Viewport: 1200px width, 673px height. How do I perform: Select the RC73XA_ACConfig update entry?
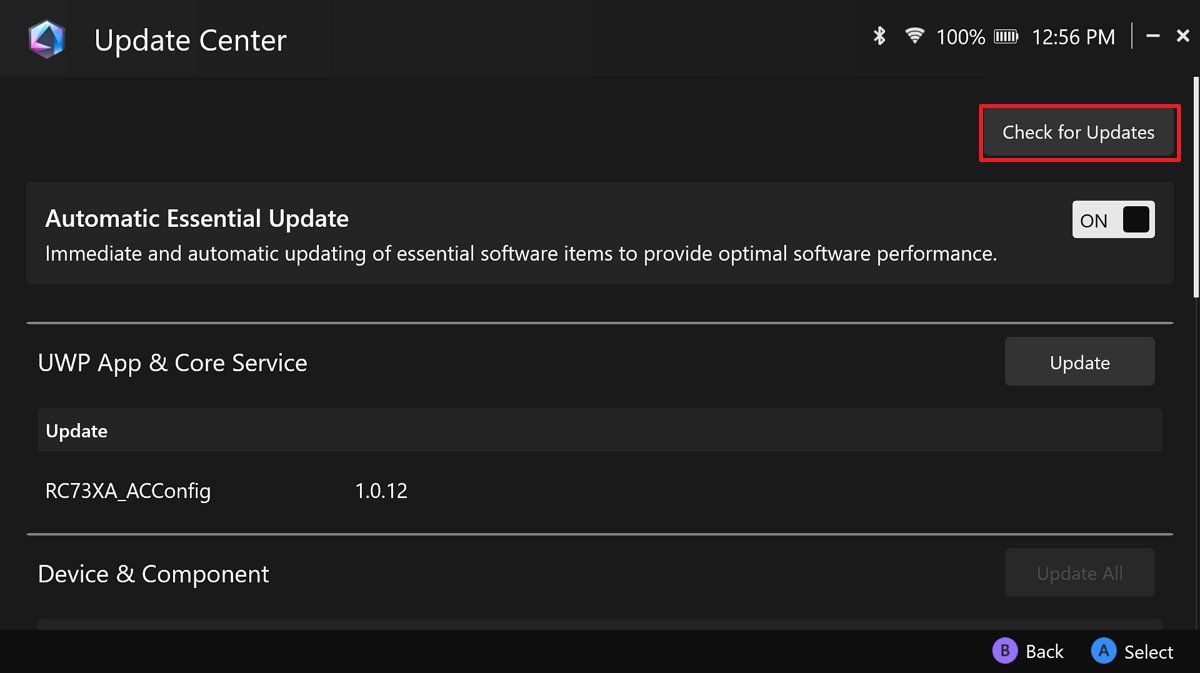[128, 491]
